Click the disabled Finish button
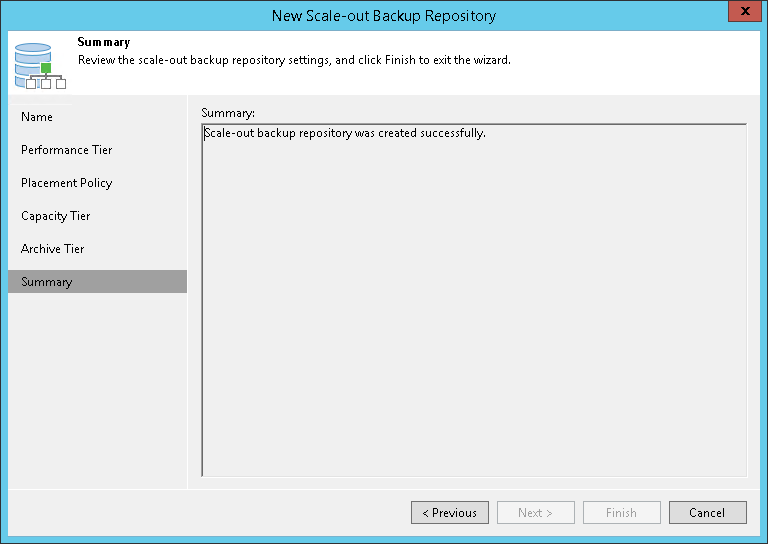 click(x=621, y=513)
